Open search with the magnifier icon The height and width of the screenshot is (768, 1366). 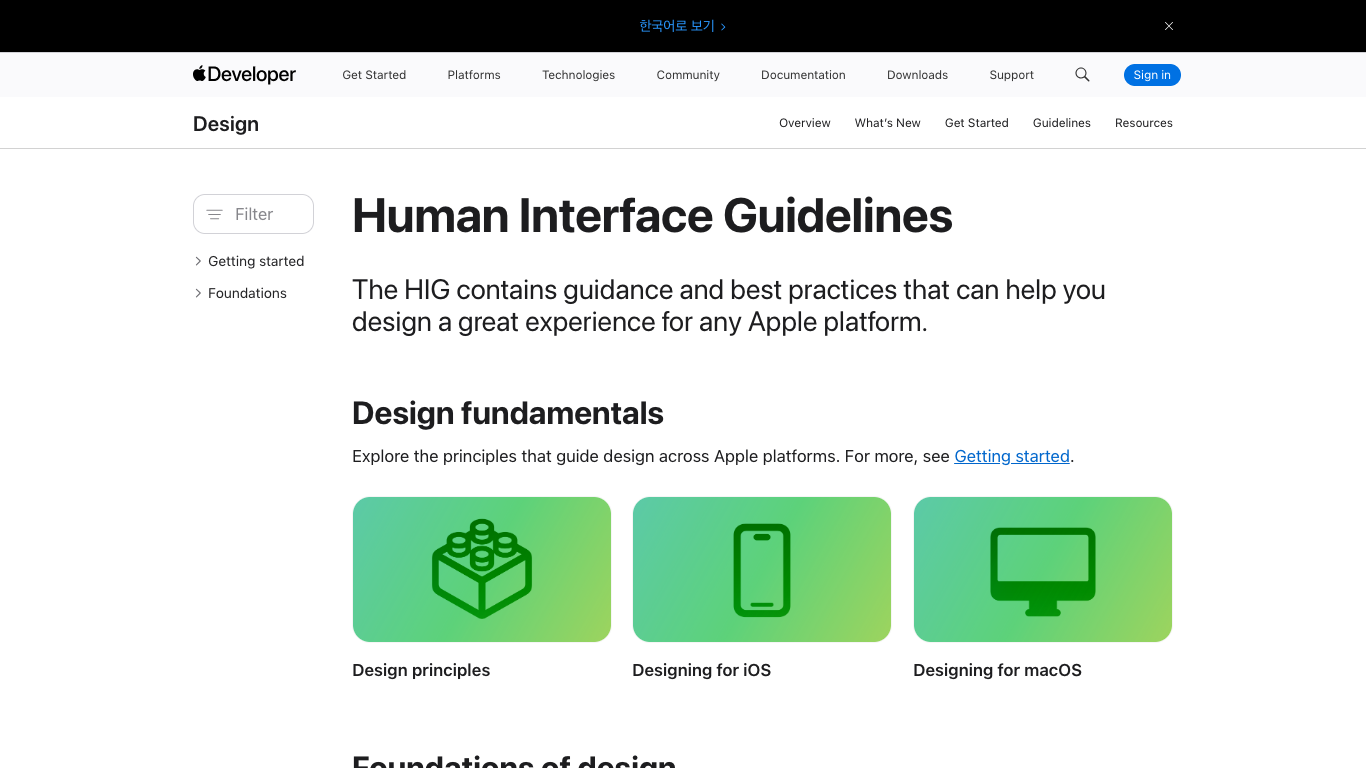pos(1082,75)
